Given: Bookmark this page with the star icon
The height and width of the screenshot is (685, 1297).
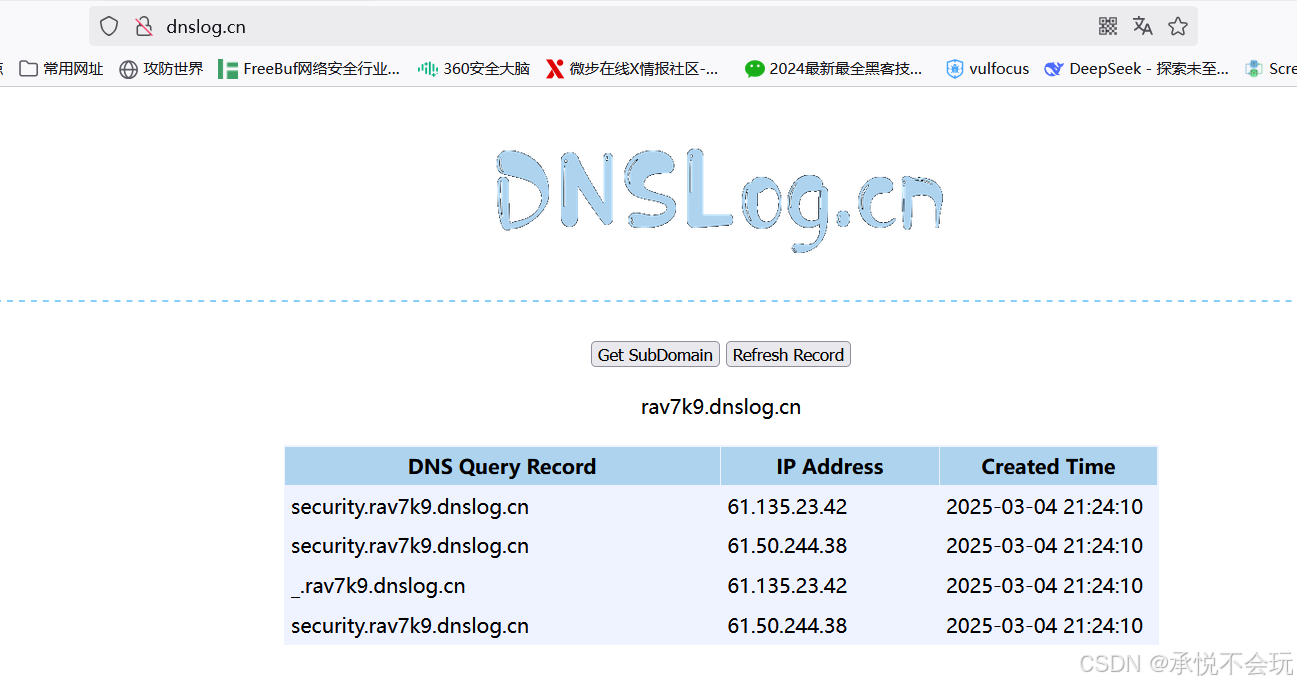Looking at the screenshot, I should coord(1178,27).
